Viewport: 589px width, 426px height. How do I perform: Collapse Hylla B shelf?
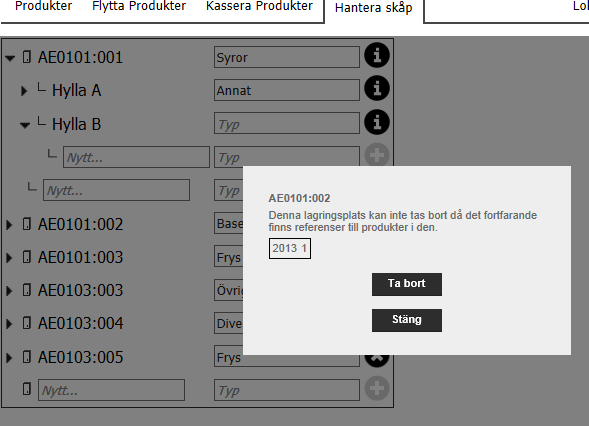click(25, 125)
